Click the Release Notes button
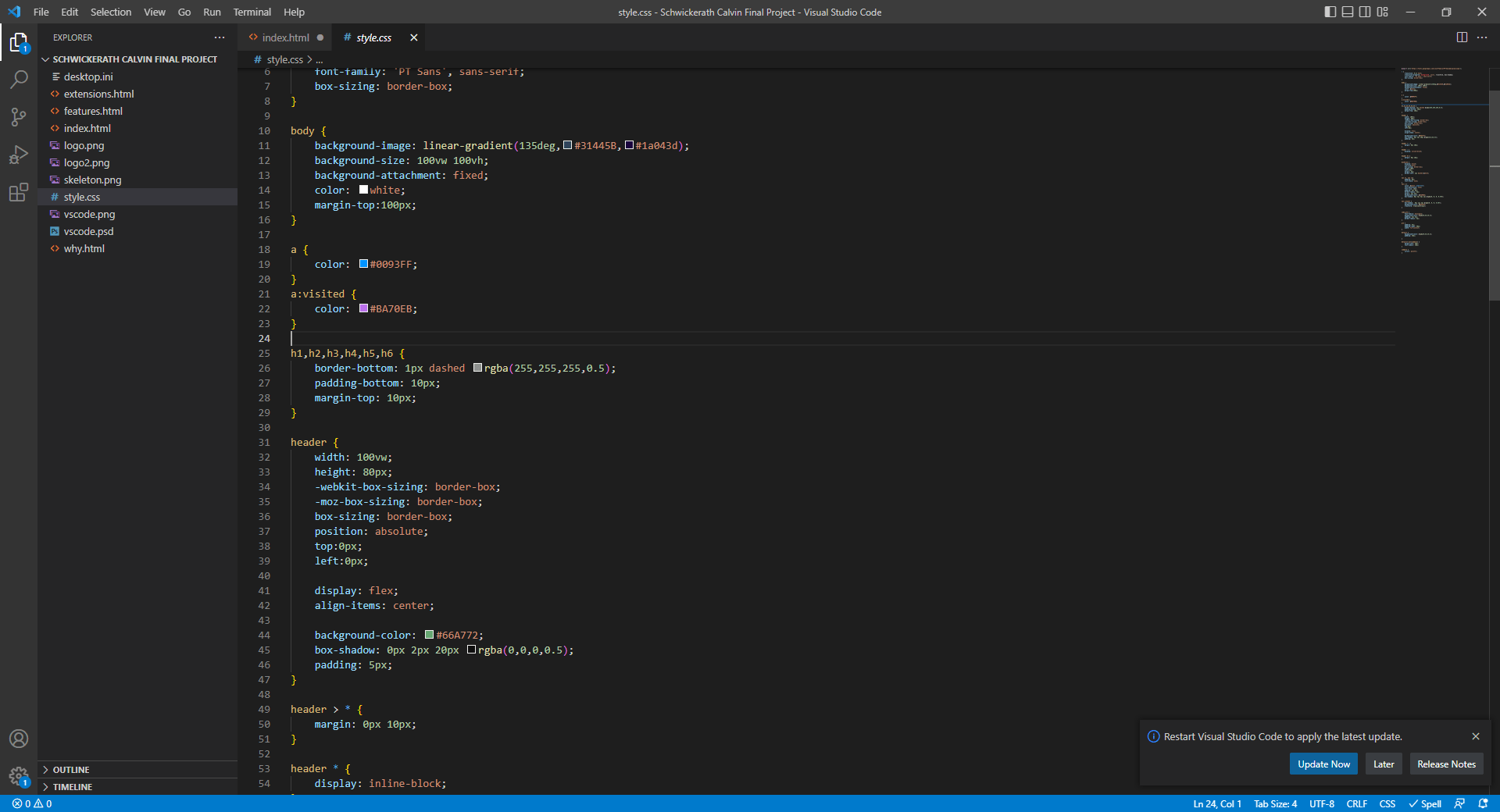This screenshot has width=1500, height=812. [1446, 764]
